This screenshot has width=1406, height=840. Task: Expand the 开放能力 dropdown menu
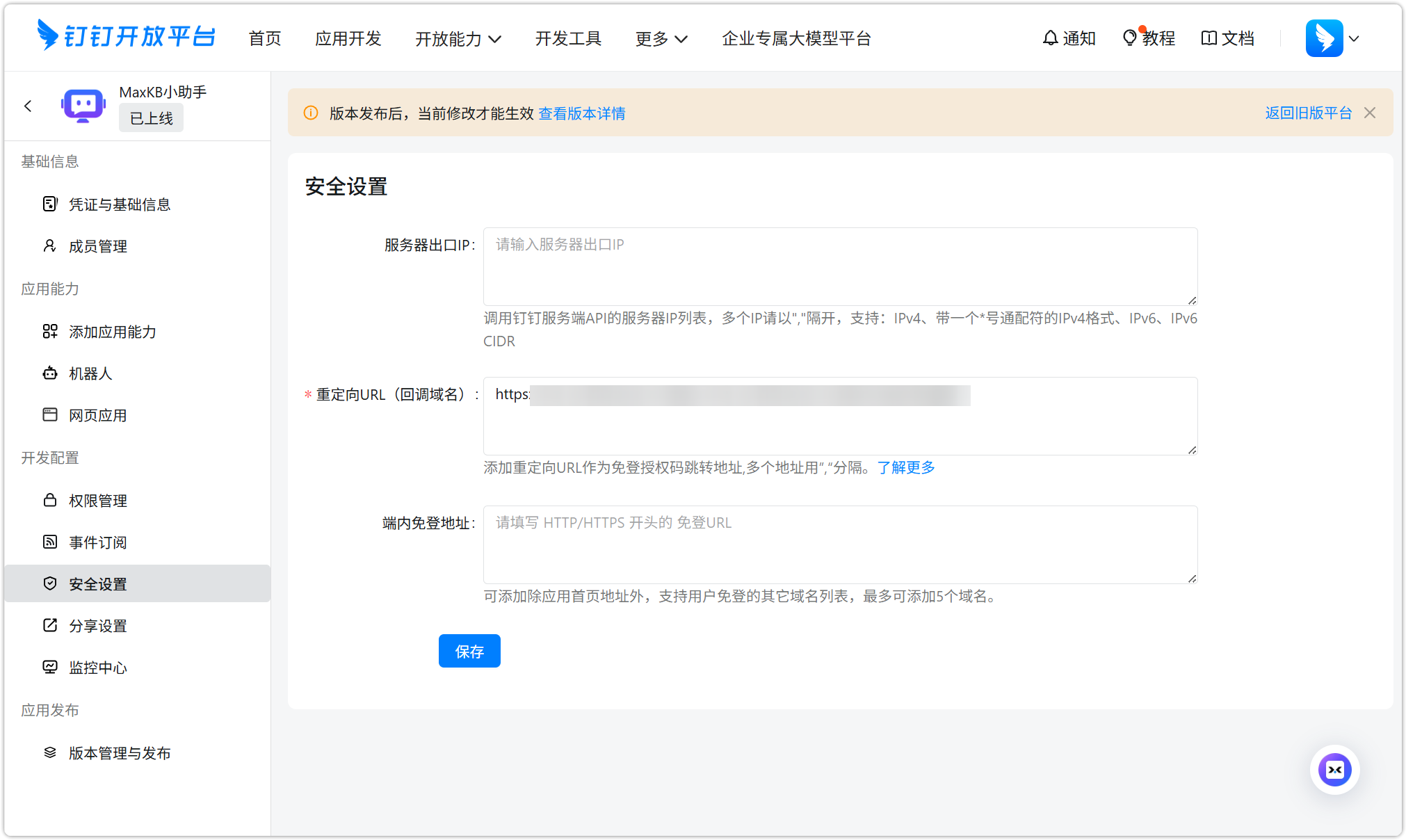click(458, 39)
